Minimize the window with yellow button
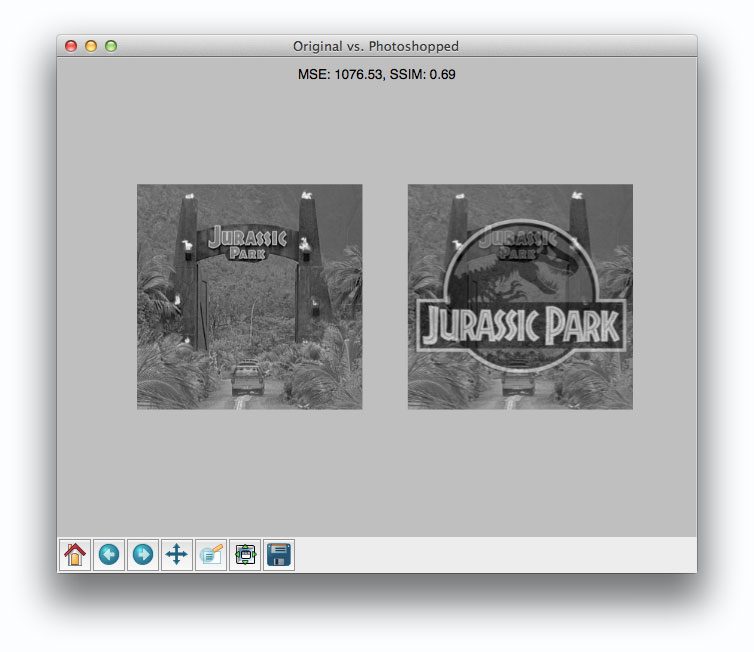 point(91,46)
